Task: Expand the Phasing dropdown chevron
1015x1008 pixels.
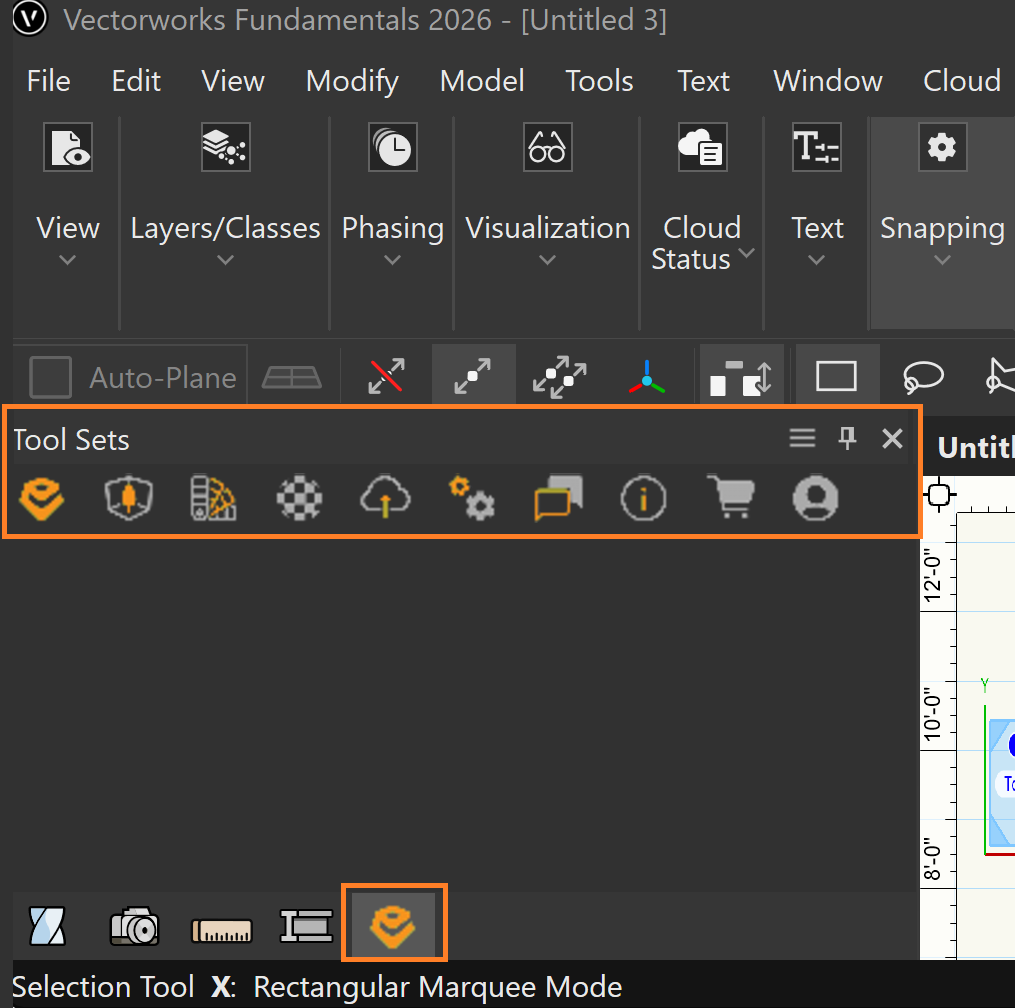Action: [x=392, y=260]
